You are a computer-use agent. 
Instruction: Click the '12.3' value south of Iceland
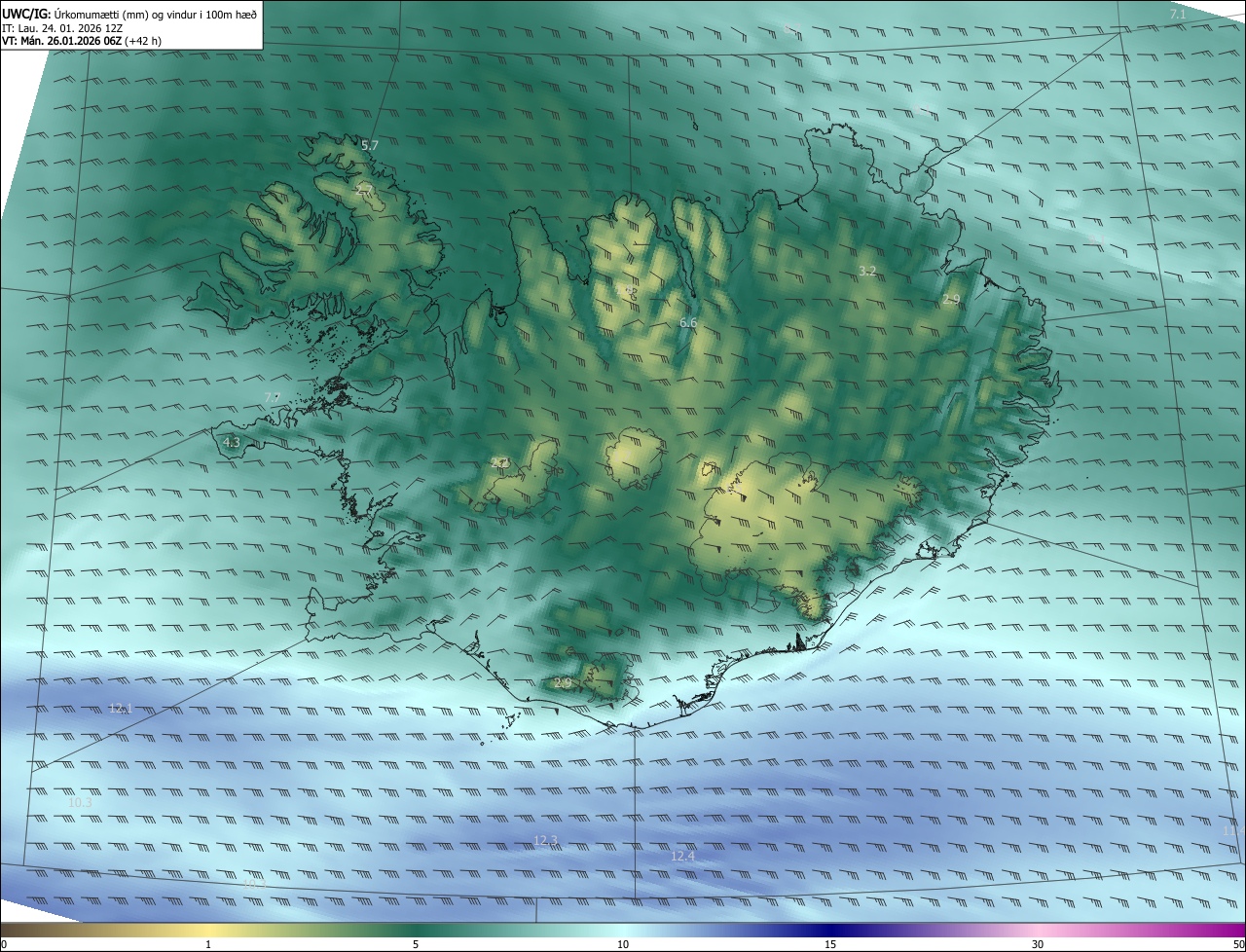(x=546, y=840)
